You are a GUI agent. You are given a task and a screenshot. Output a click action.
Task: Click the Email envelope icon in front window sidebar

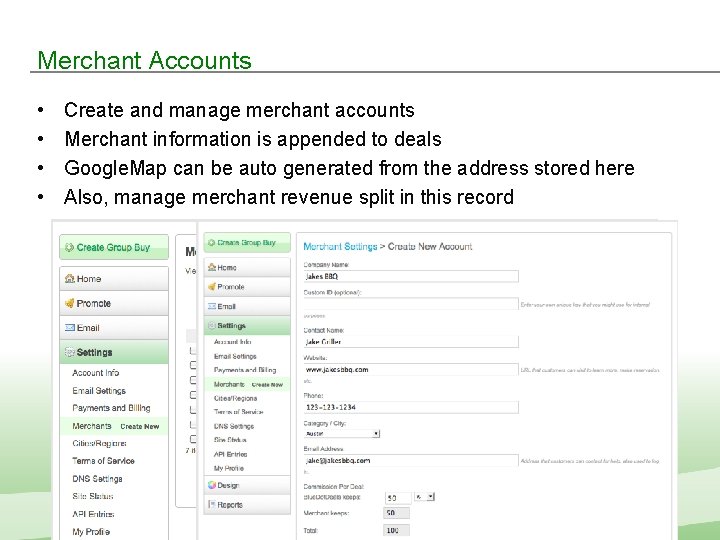coord(212,306)
